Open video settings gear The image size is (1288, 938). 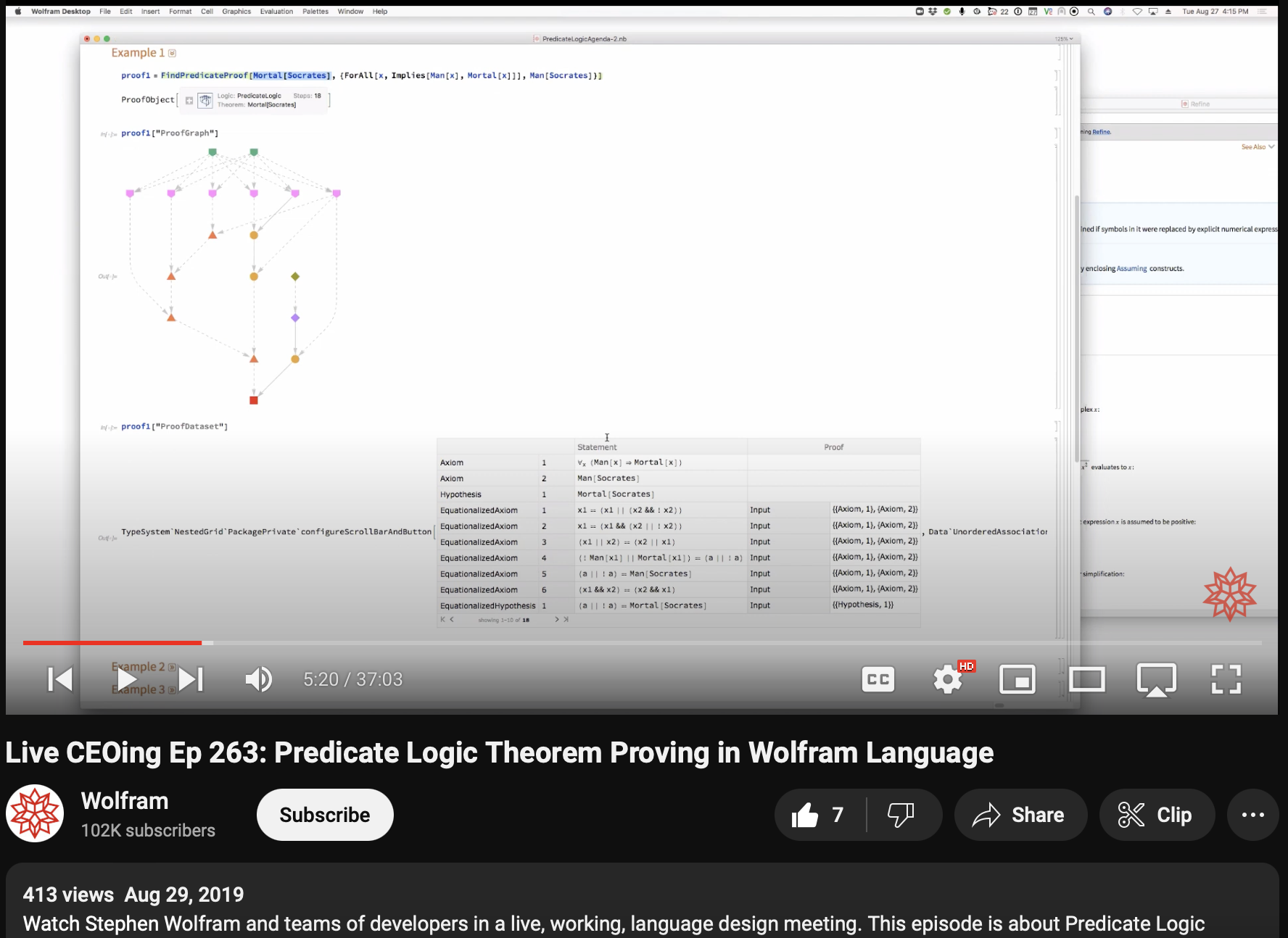coord(948,679)
